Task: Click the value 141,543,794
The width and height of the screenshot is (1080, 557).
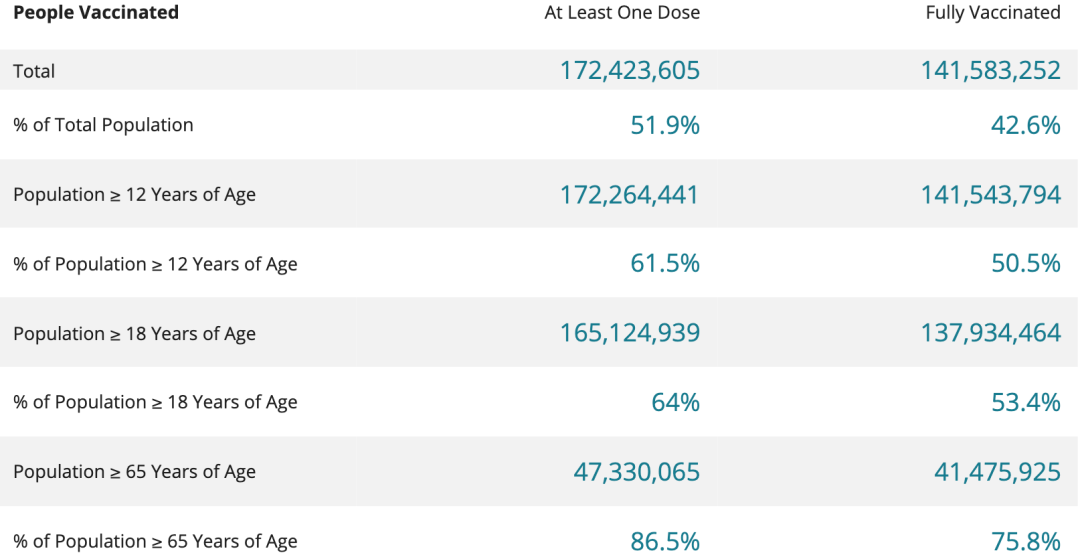Action: tap(991, 195)
